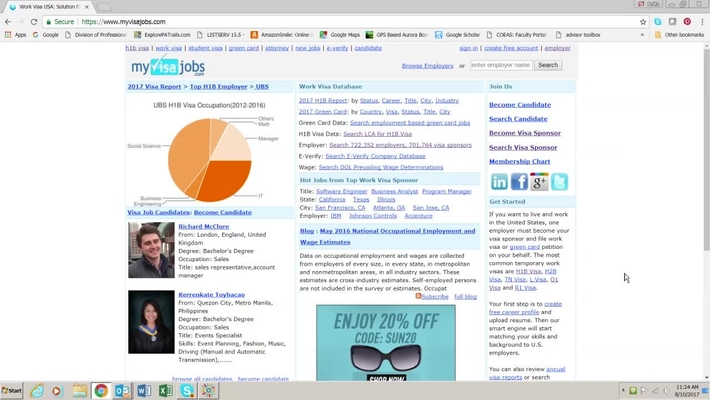Open Membership Chart link
This screenshot has height=400, width=710.
[x=519, y=162]
